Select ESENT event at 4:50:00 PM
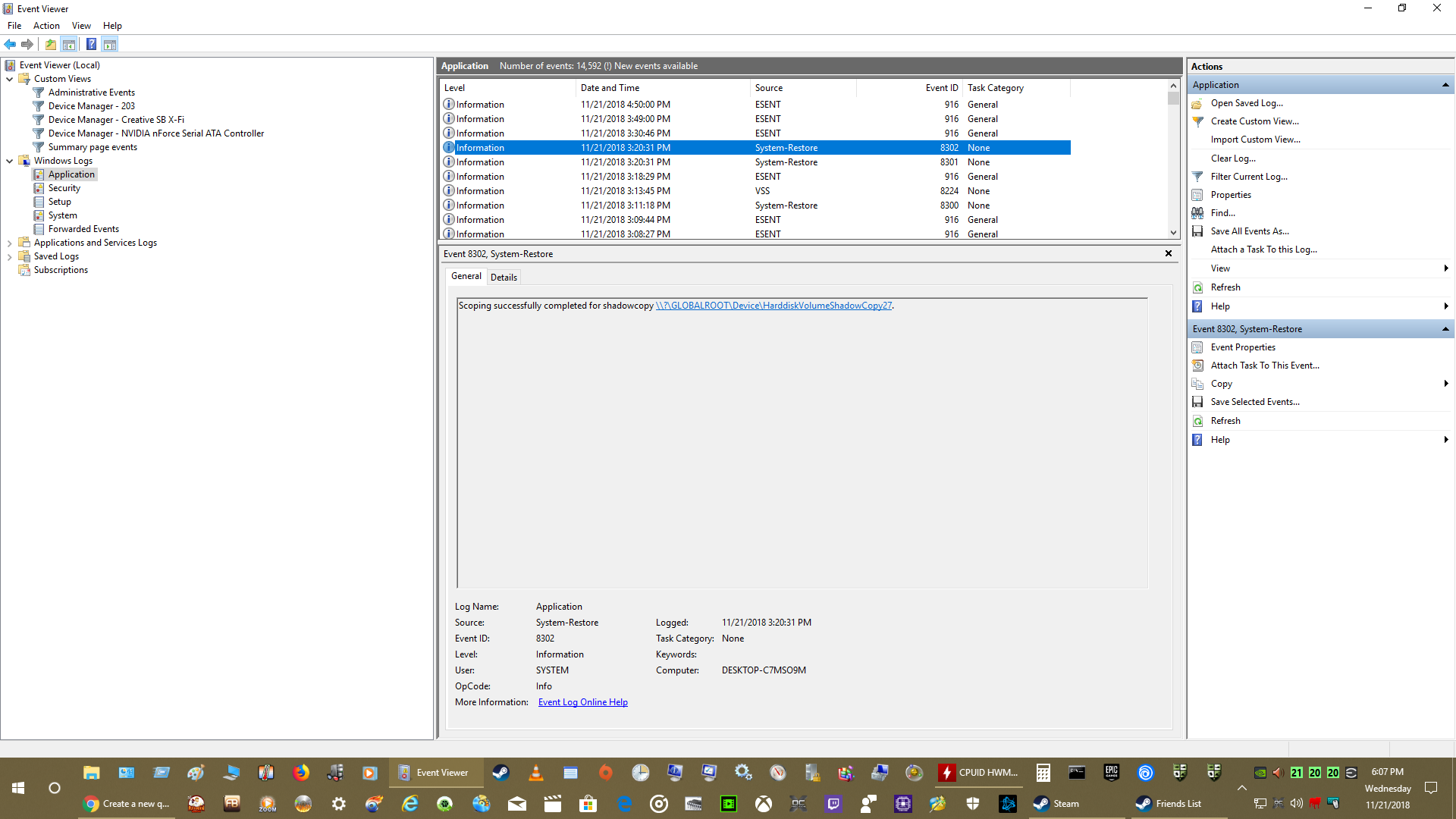 pos(756,105)
